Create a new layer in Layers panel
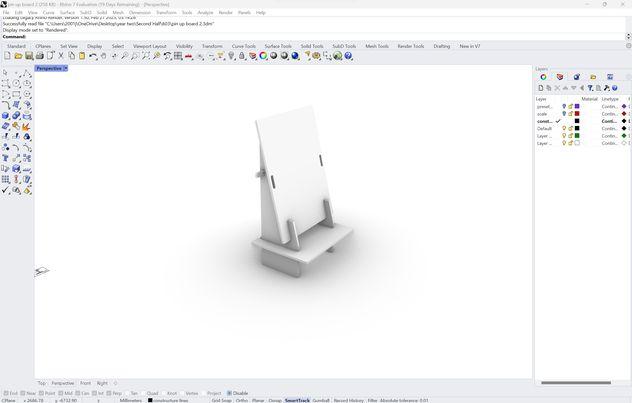Screen dimensions: 632x403 541,88
